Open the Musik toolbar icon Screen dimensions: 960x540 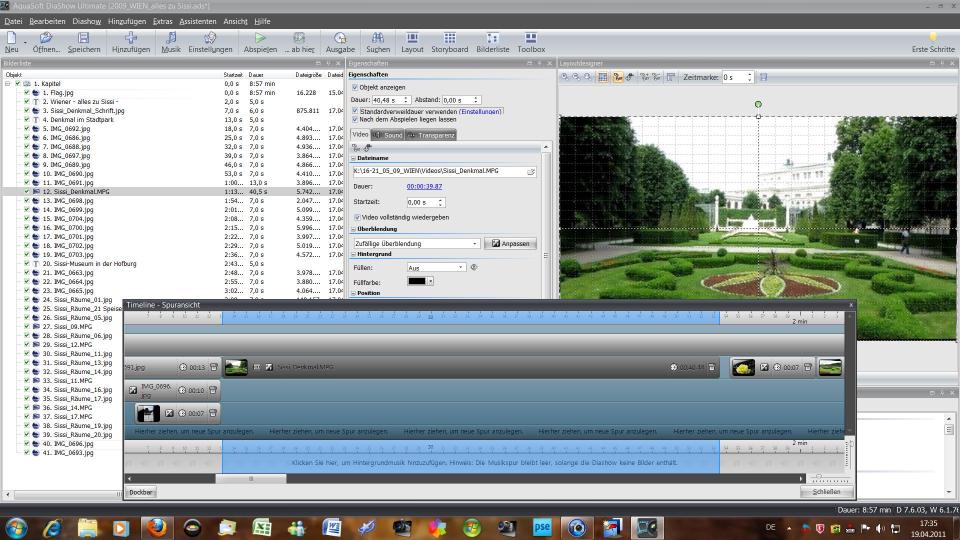(x=171, y=38)
